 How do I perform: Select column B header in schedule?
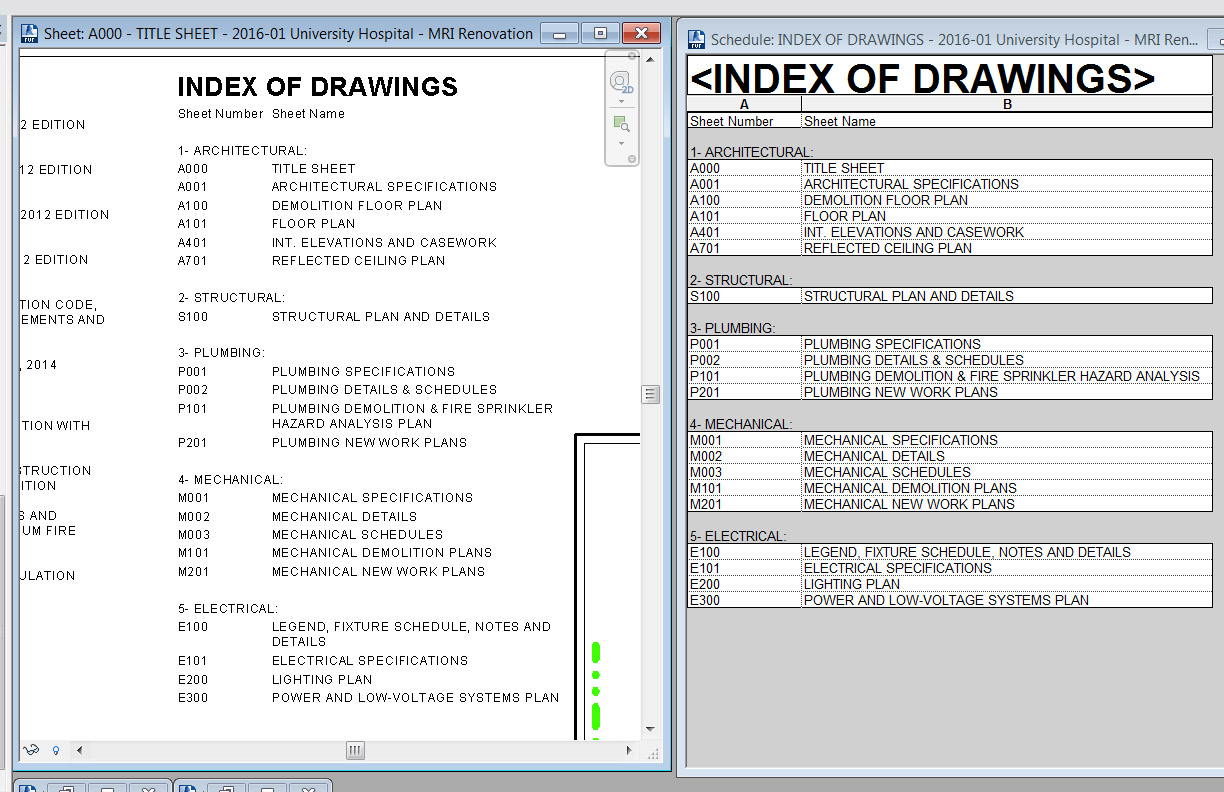click(x=1007, y=104)
